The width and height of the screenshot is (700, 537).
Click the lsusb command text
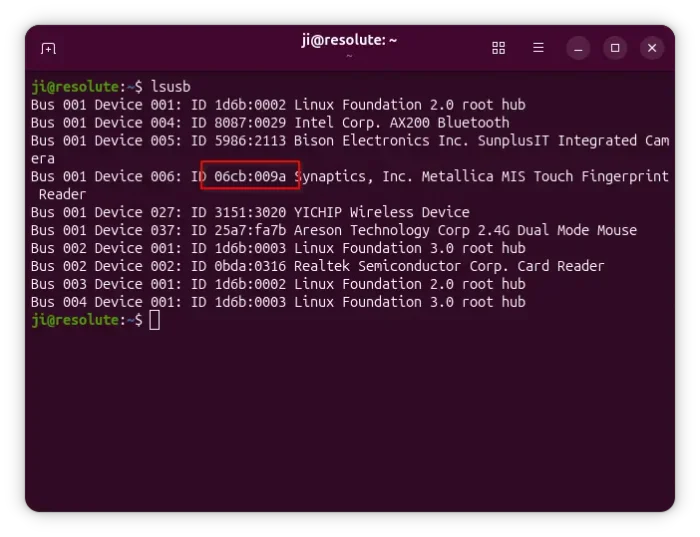(x=171, y=87)
